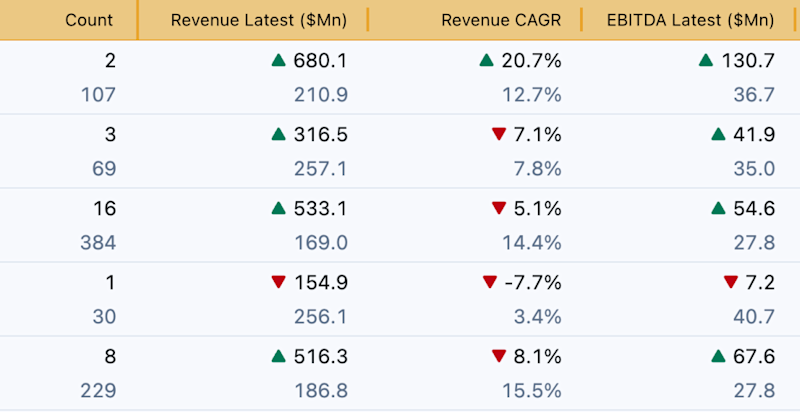Click green up triangle beside 680.1

(279, 61)
